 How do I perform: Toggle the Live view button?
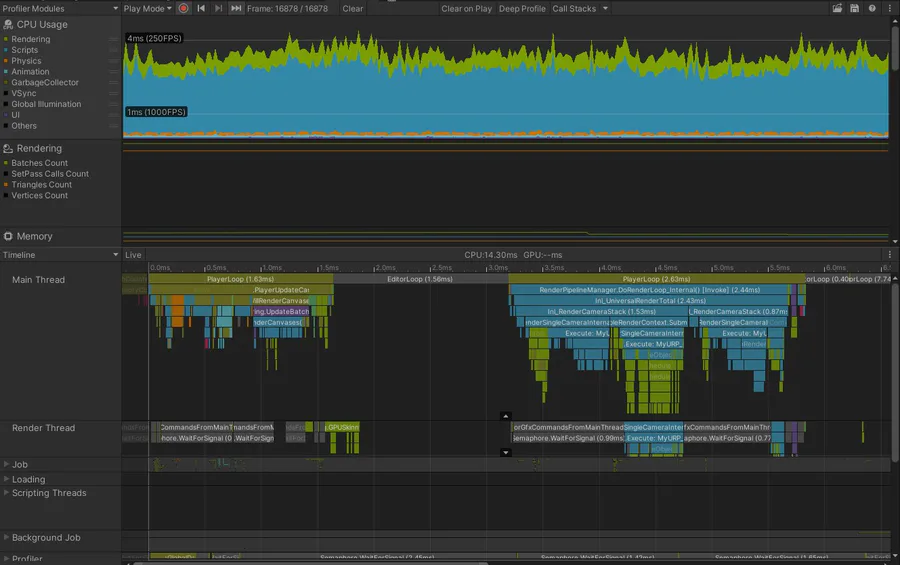[x=133, y=255]
